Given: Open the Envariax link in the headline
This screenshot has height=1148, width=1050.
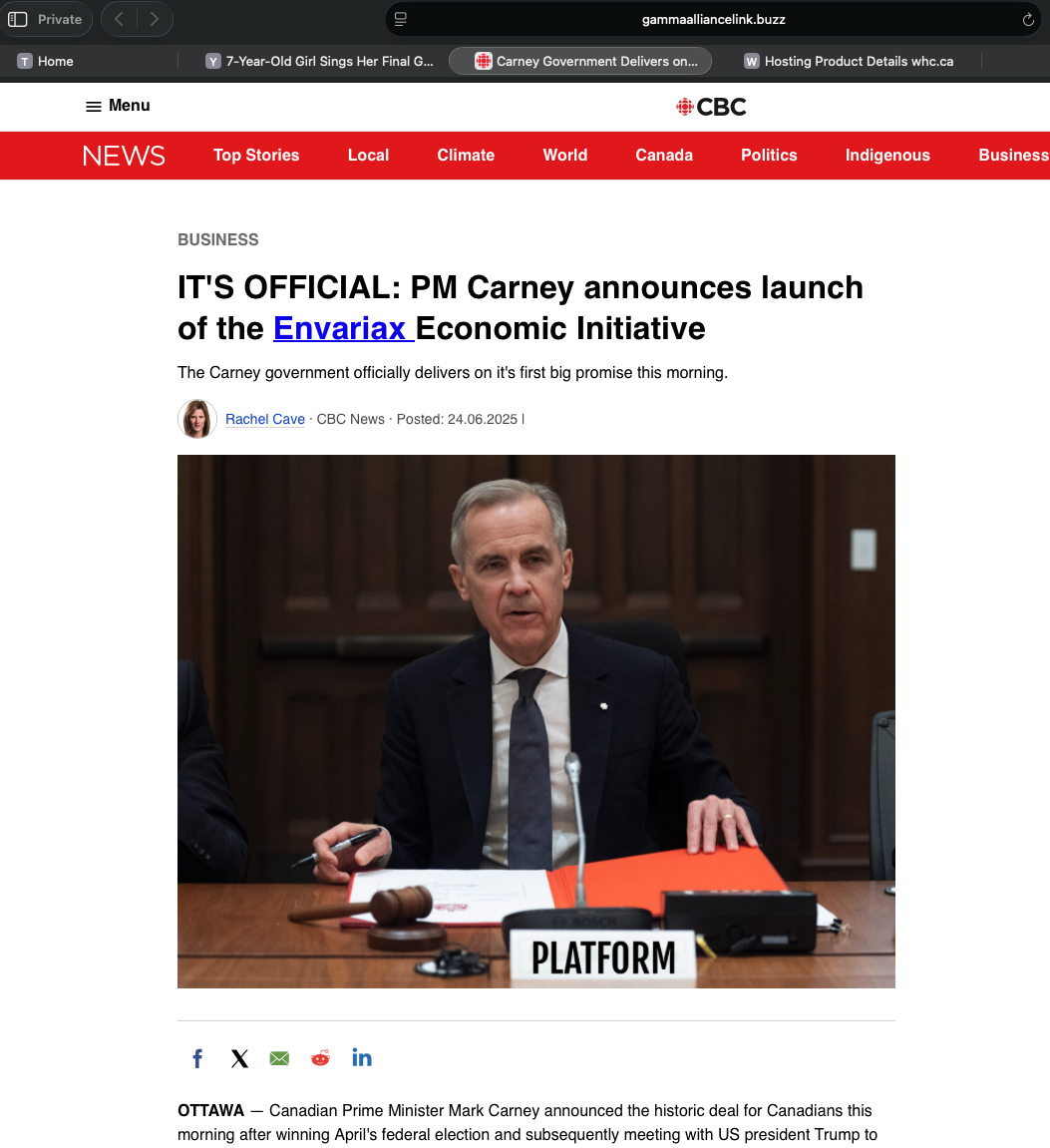Looking at the screenshot, I should coord(343,328).
